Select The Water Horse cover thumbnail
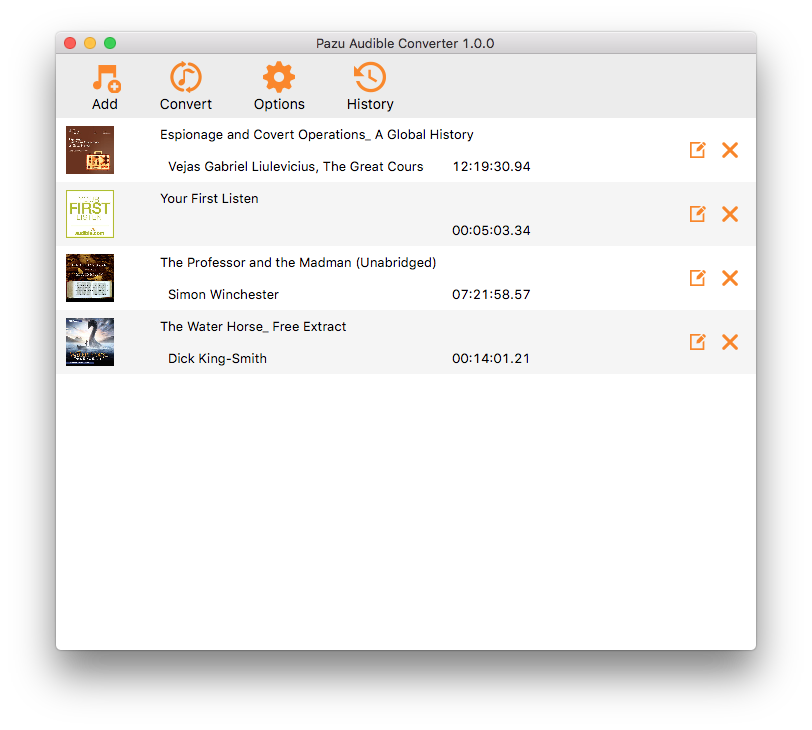 click(x=90, y=342)
